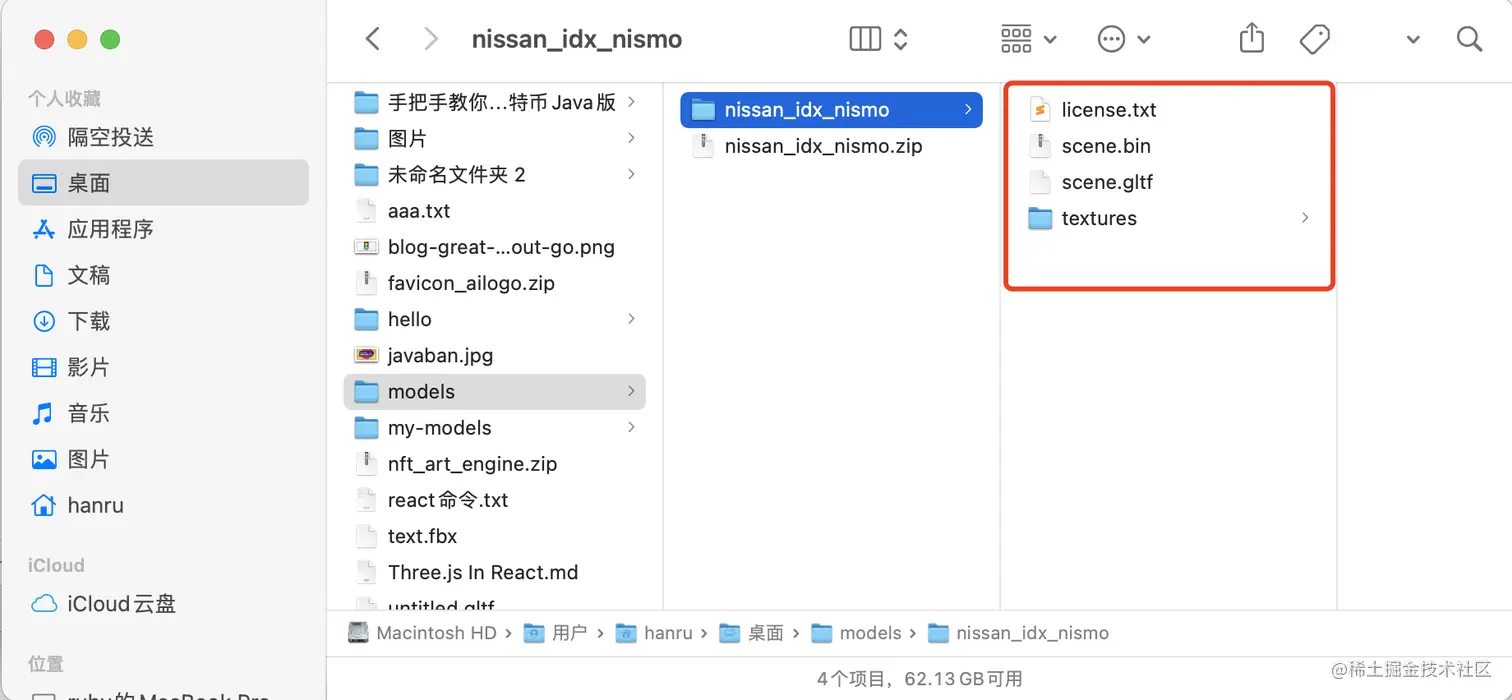Click Macintosh HD in the path bar

422,633
